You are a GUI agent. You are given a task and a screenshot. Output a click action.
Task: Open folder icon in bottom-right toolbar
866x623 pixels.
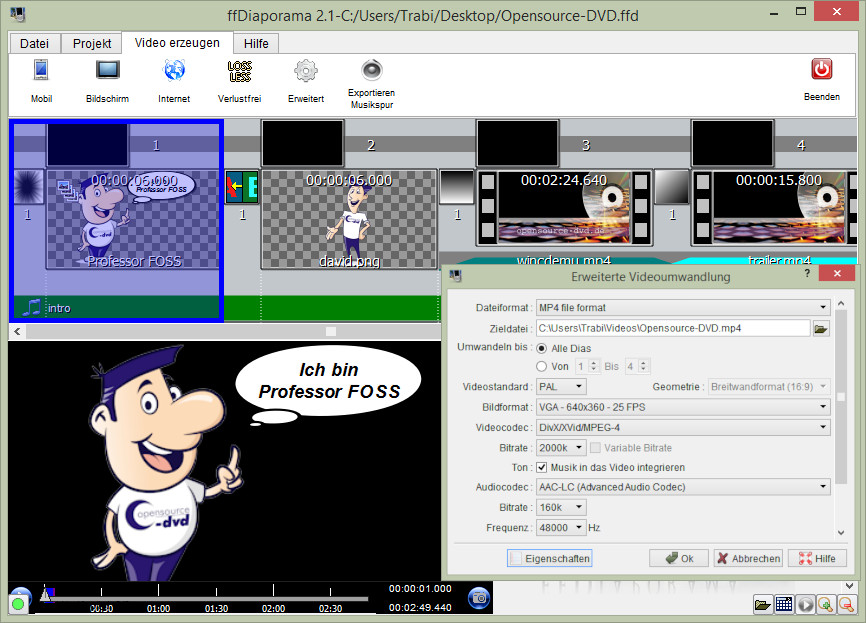(763, 605)
